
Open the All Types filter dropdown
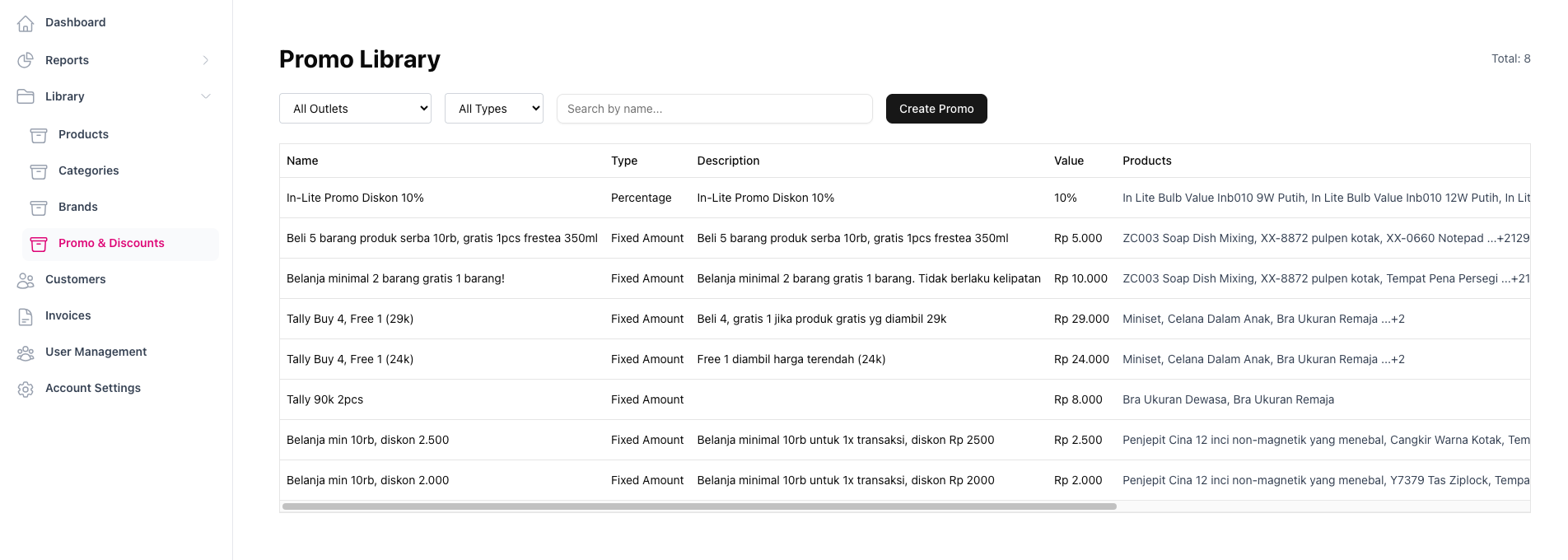tap(493, 109)
